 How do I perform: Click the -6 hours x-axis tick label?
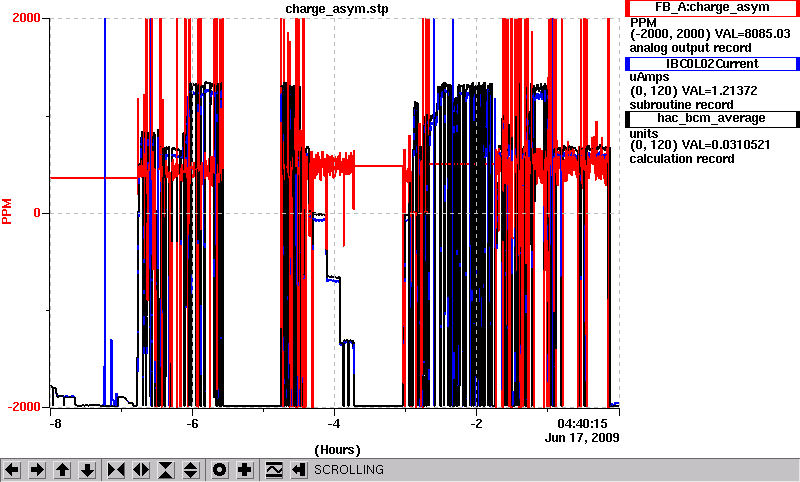[192, 424]
